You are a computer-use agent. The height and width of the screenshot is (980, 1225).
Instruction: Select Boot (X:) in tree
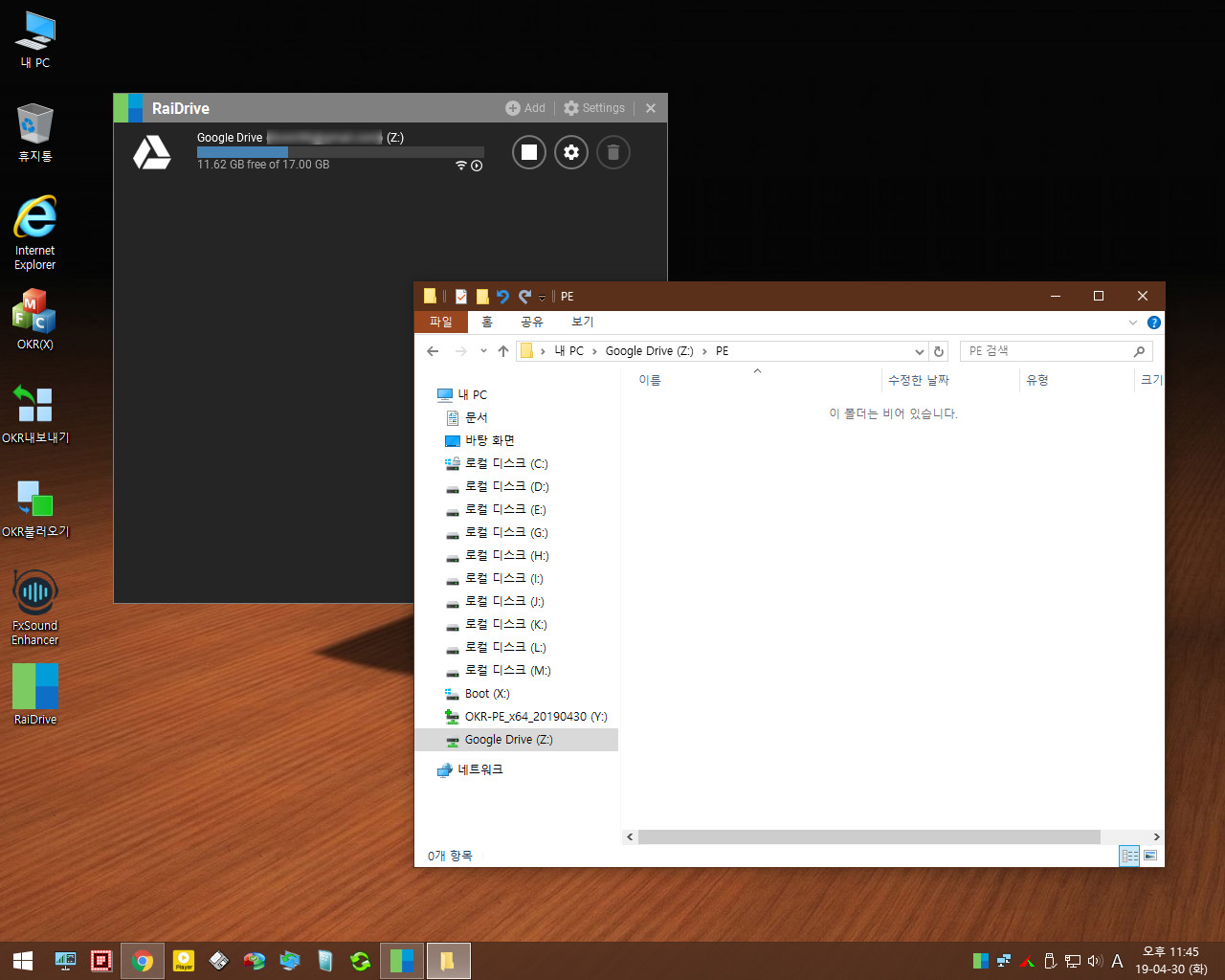477,694
